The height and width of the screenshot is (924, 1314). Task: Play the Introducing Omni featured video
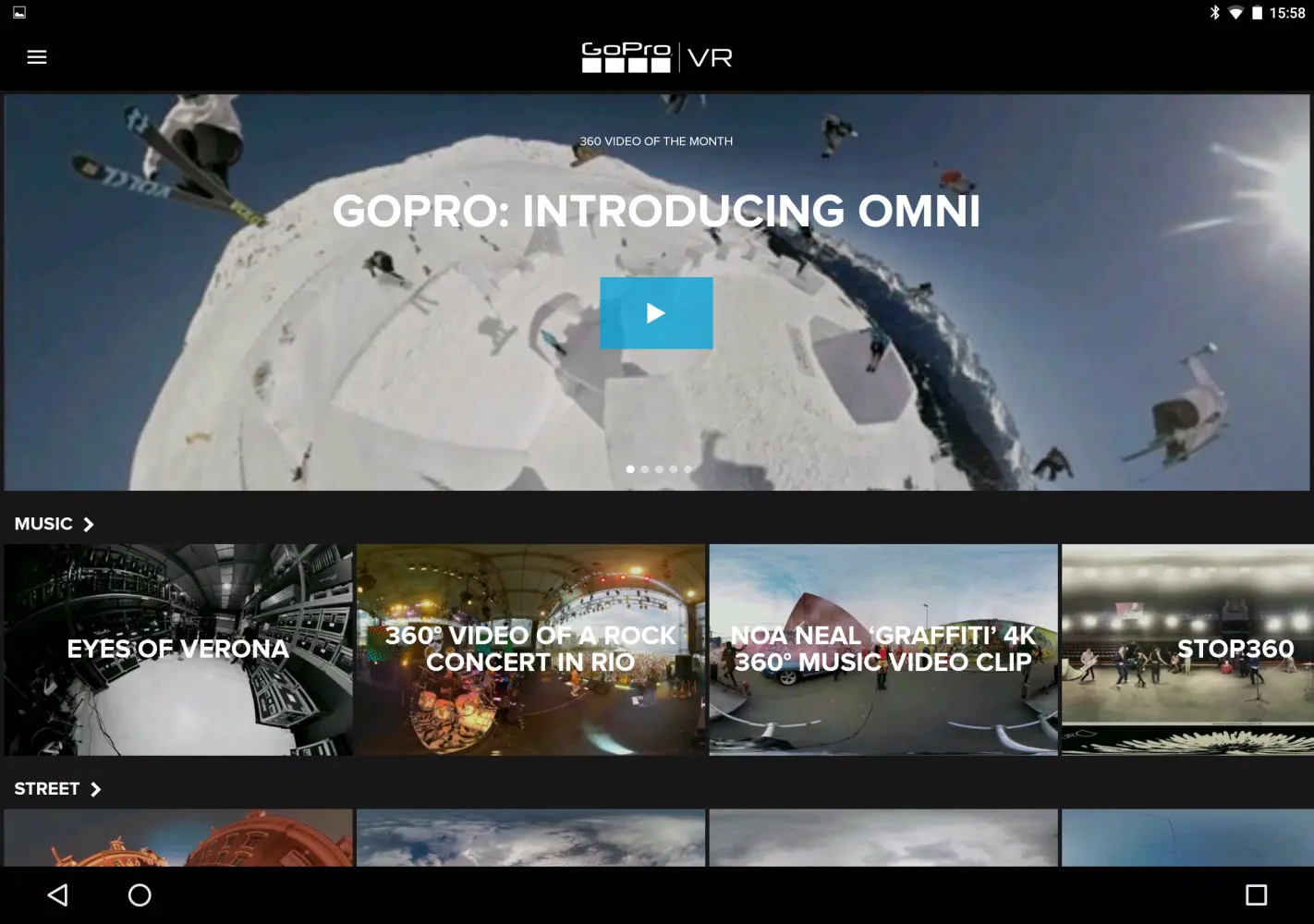tap(656, 313)
